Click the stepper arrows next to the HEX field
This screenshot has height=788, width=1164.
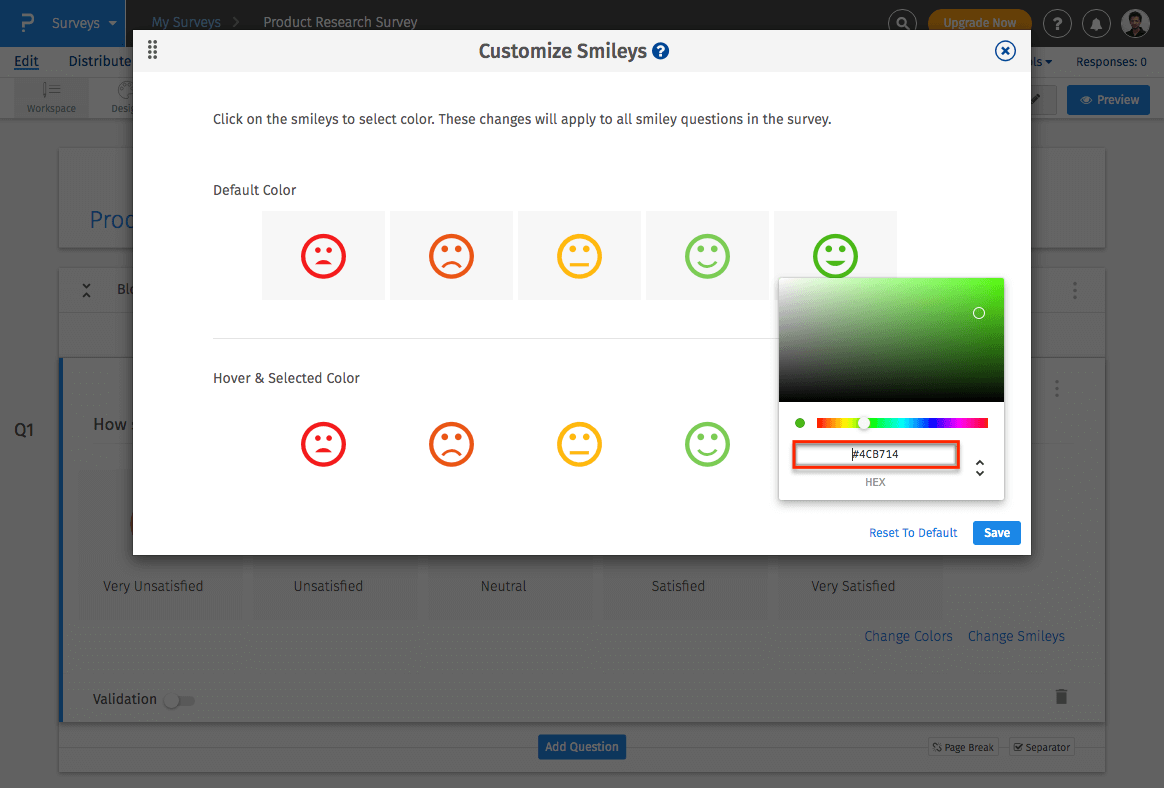(980, 467)
